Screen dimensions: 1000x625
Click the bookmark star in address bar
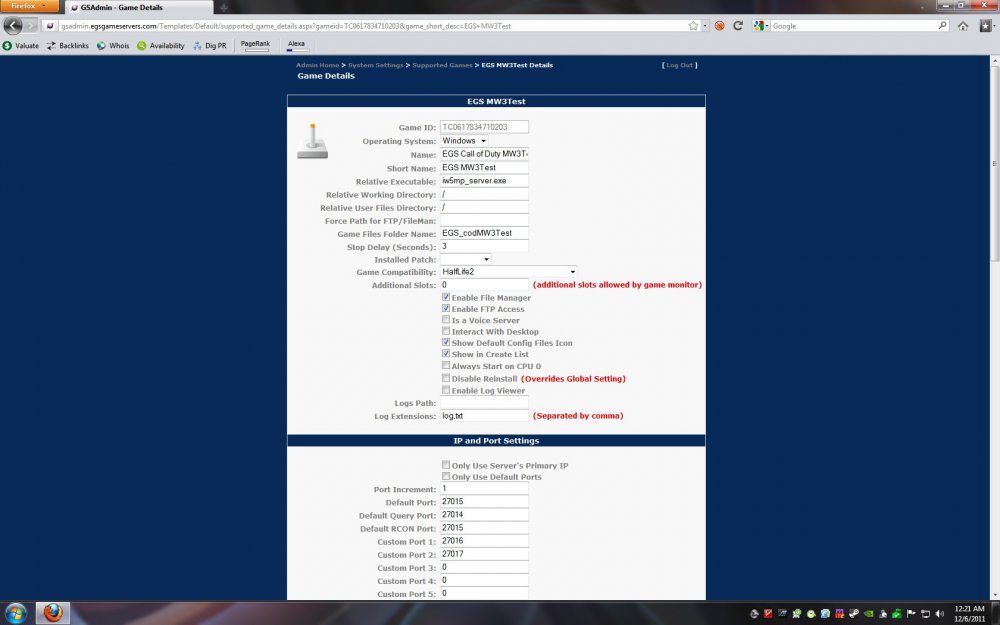[693, 26]
